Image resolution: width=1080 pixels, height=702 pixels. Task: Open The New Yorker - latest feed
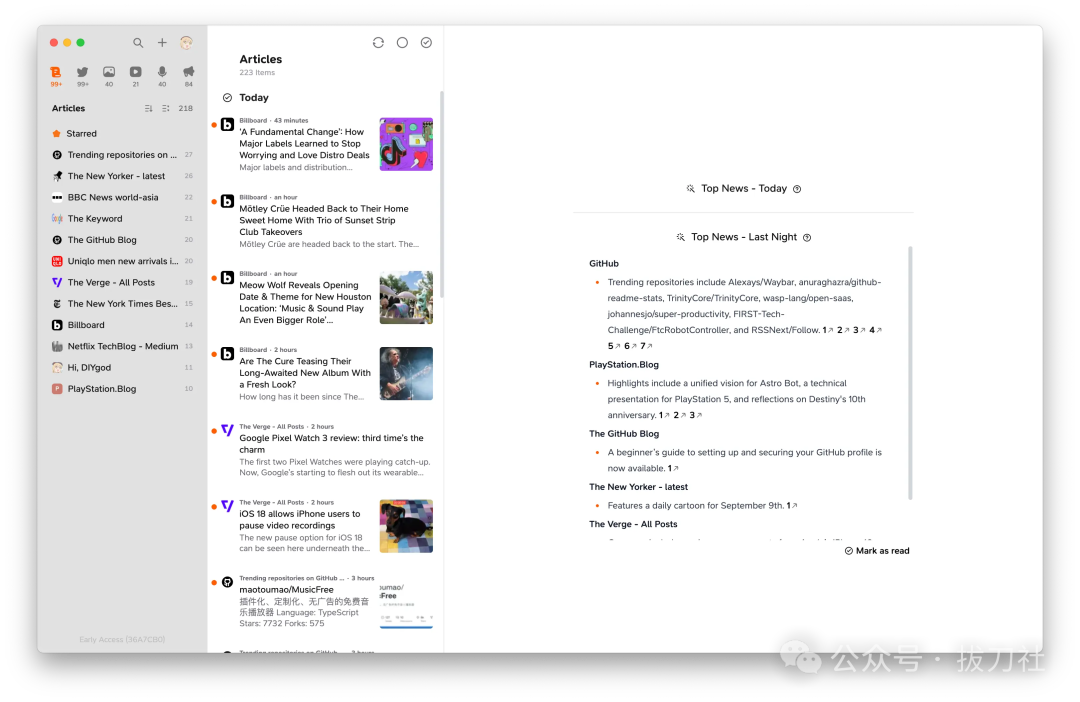click(123, 176)
